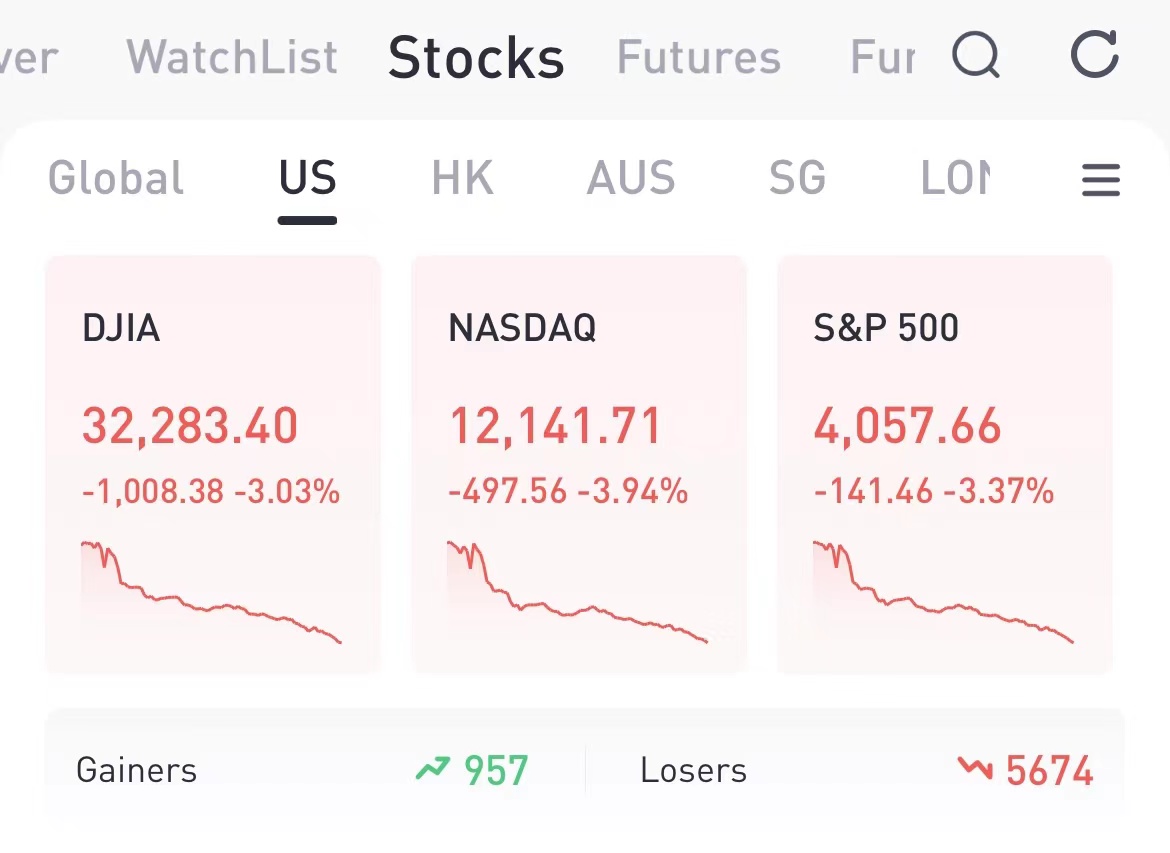Select the Stocks tab
Viewport: 1170px width, 853px height.
476,57
